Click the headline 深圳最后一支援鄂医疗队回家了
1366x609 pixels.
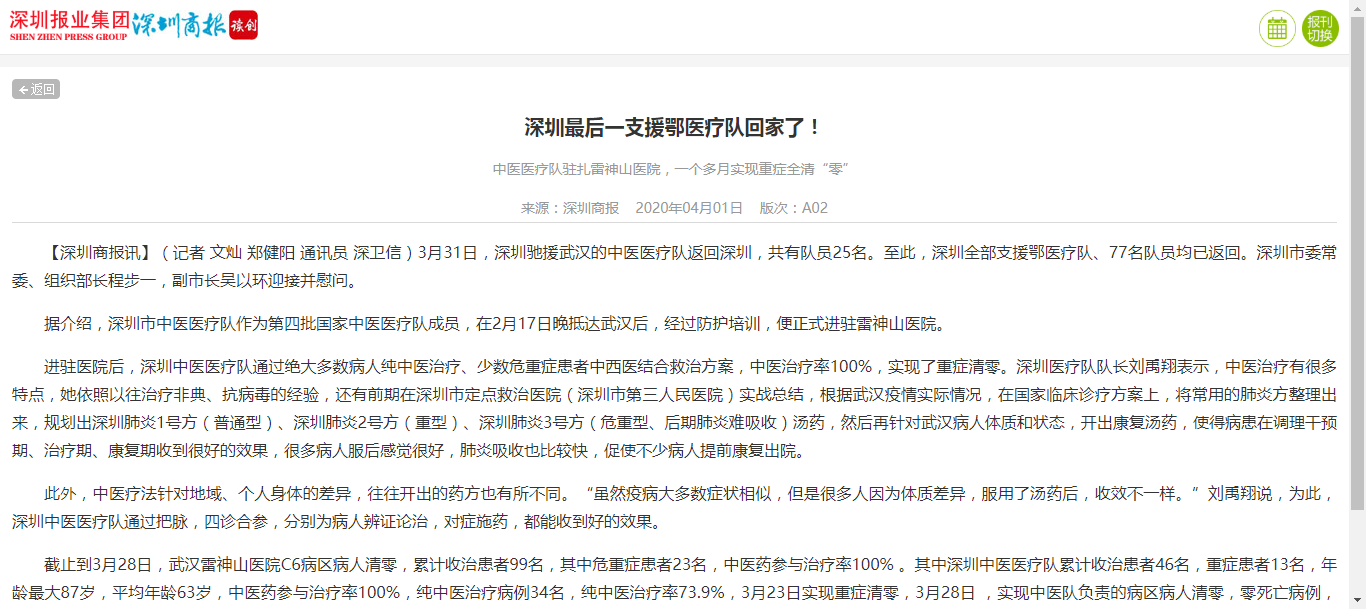tap(674, 127)
